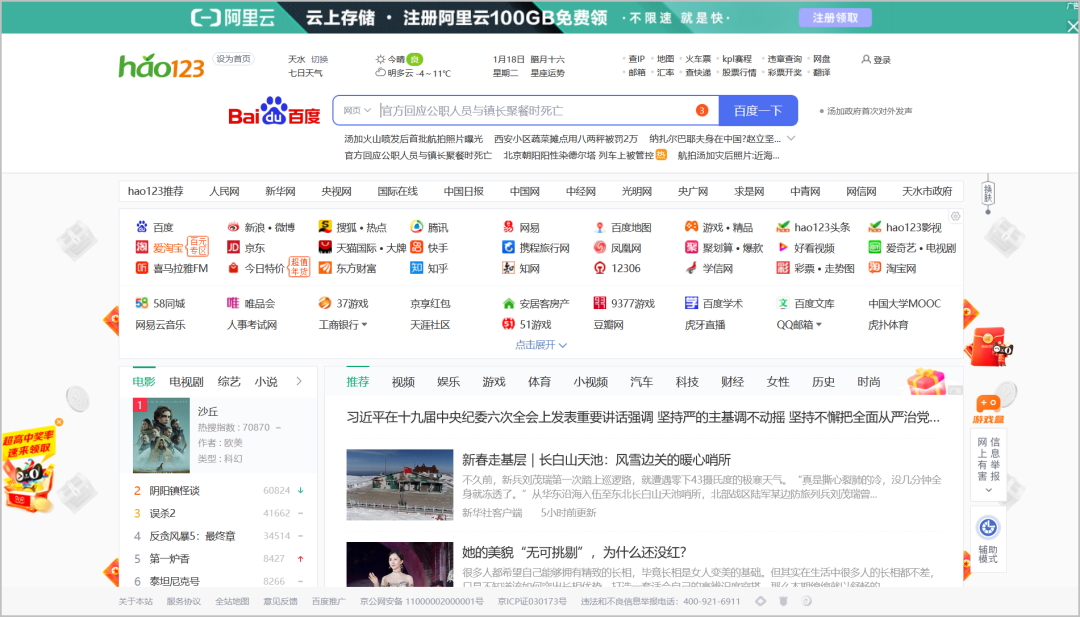Open the 58同城 icon link

(x=142, y=303)
